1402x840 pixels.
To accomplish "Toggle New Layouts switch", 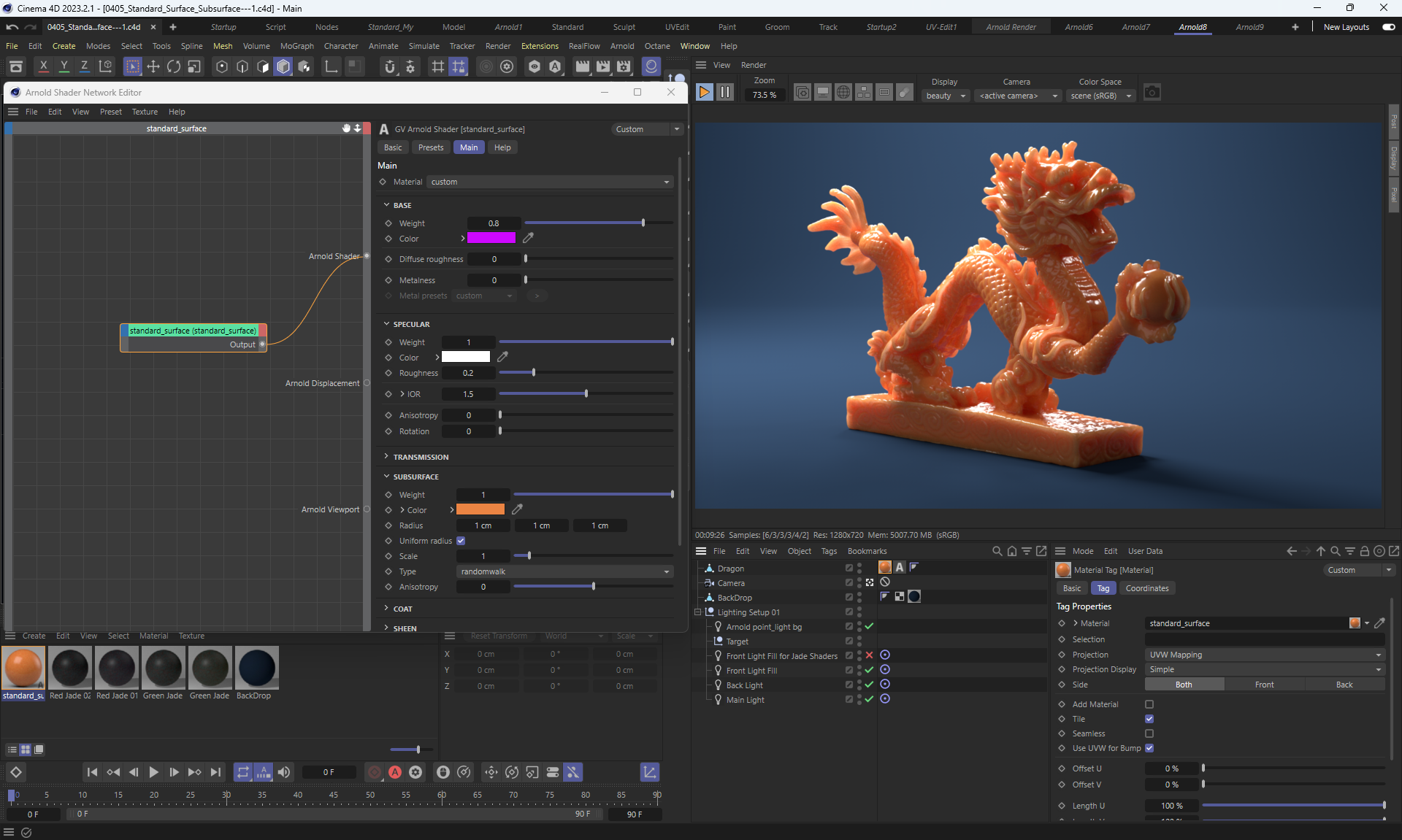I will pyautogui.click(x=1388, y=27).
